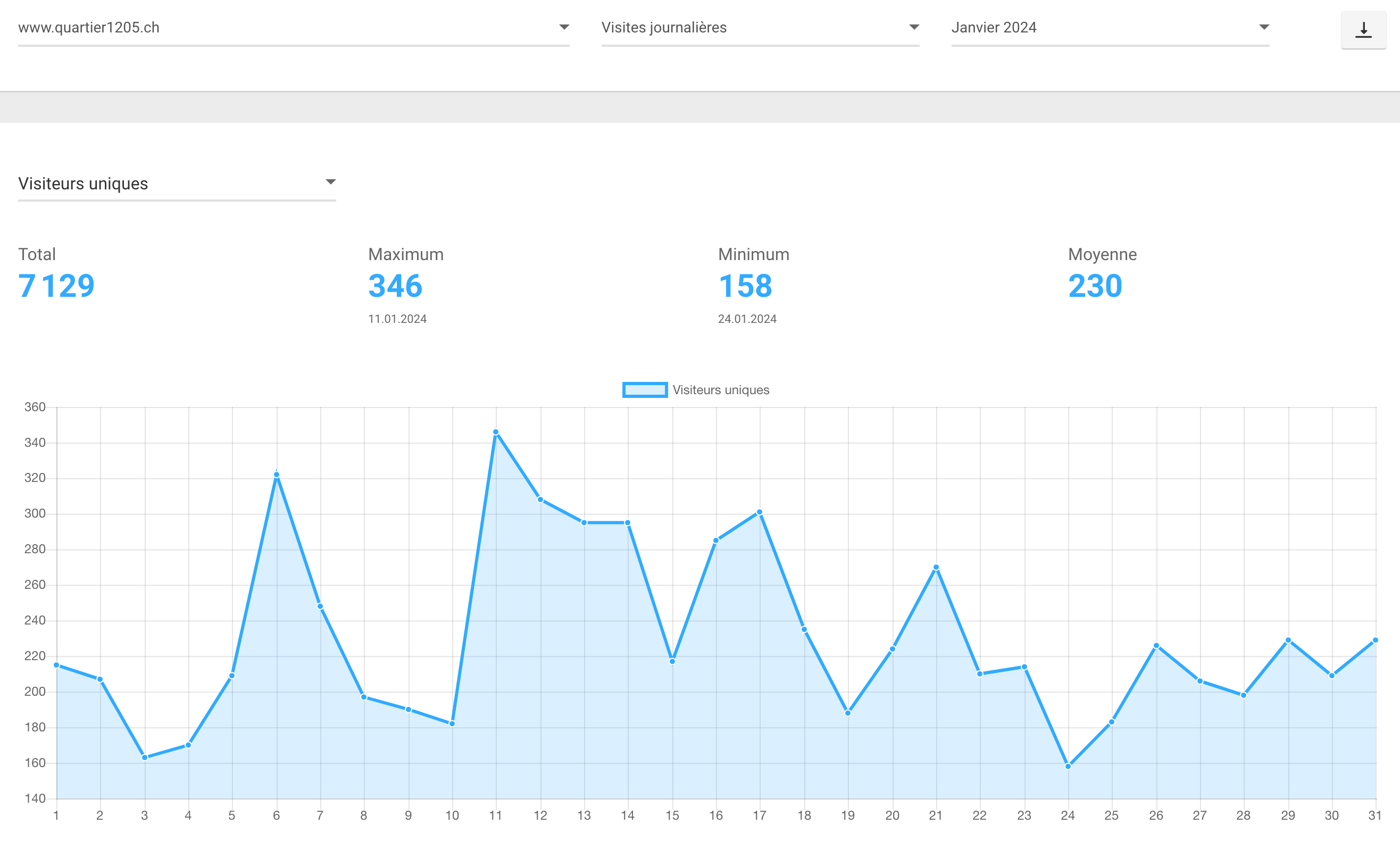The image size is (1400, 841).
Task: Click the Minimum value 158
Action: [x=745, y=286]
